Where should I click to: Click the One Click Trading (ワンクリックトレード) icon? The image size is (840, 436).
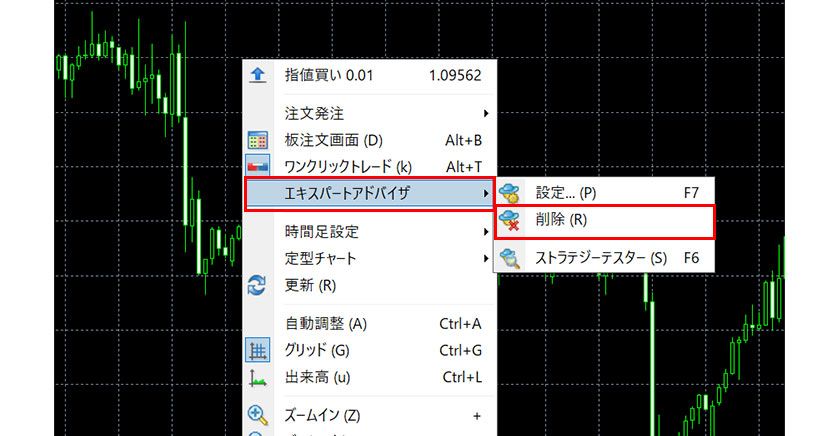click(x=258, y=167)
